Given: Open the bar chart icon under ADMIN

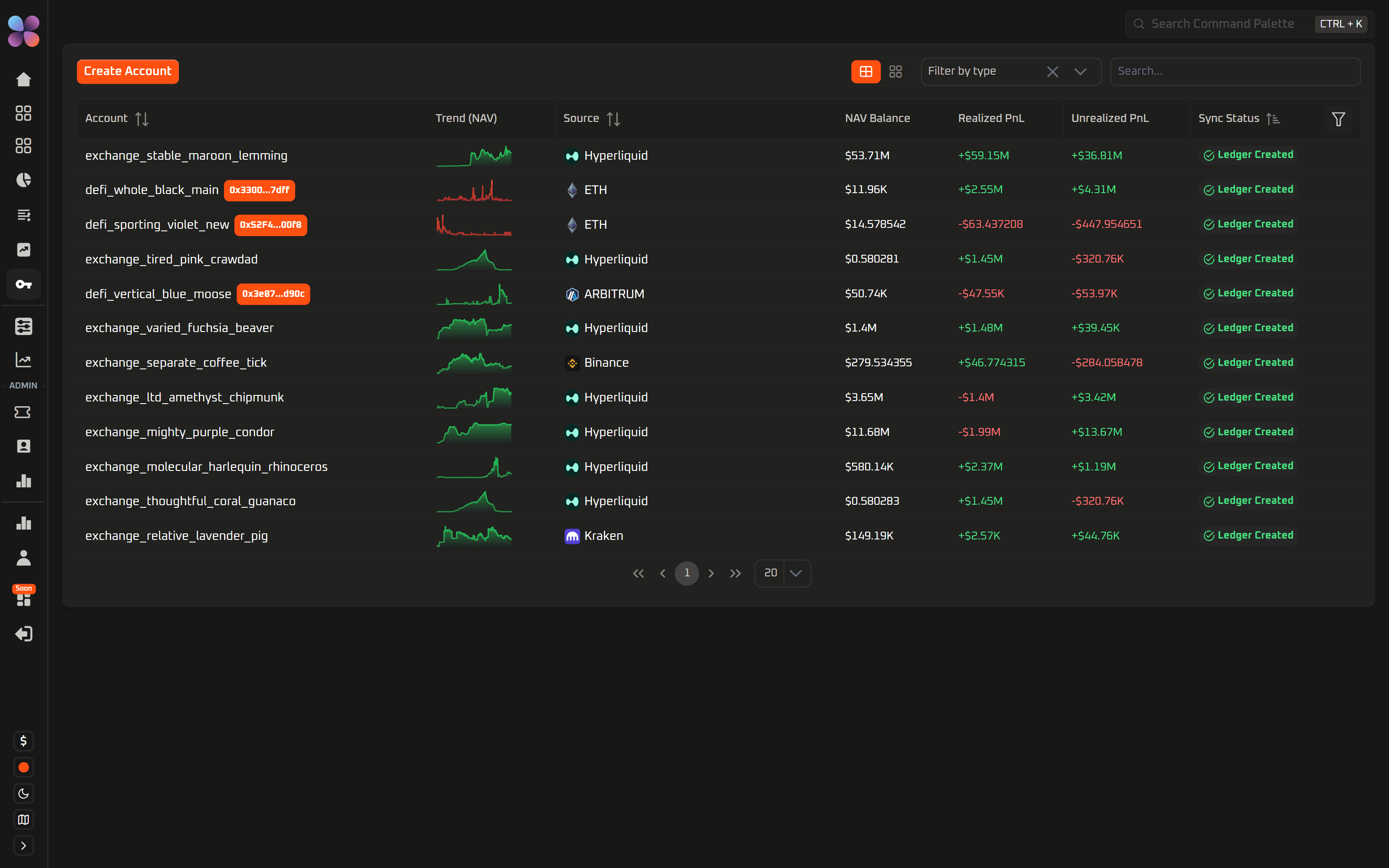Looking at the screenshot, I should pos(23,480).
